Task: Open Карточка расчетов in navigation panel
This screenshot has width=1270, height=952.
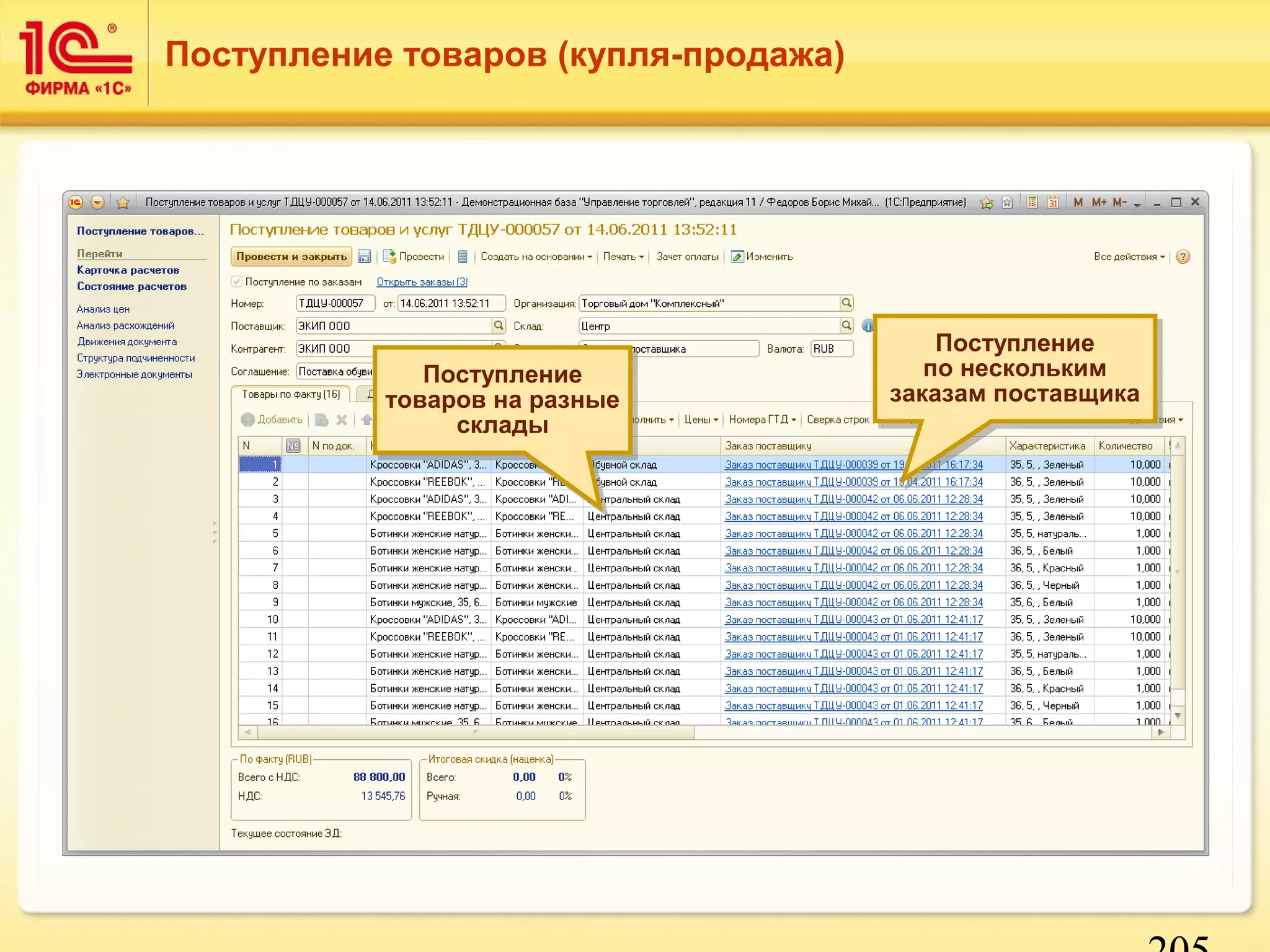Action: (128, 270)
